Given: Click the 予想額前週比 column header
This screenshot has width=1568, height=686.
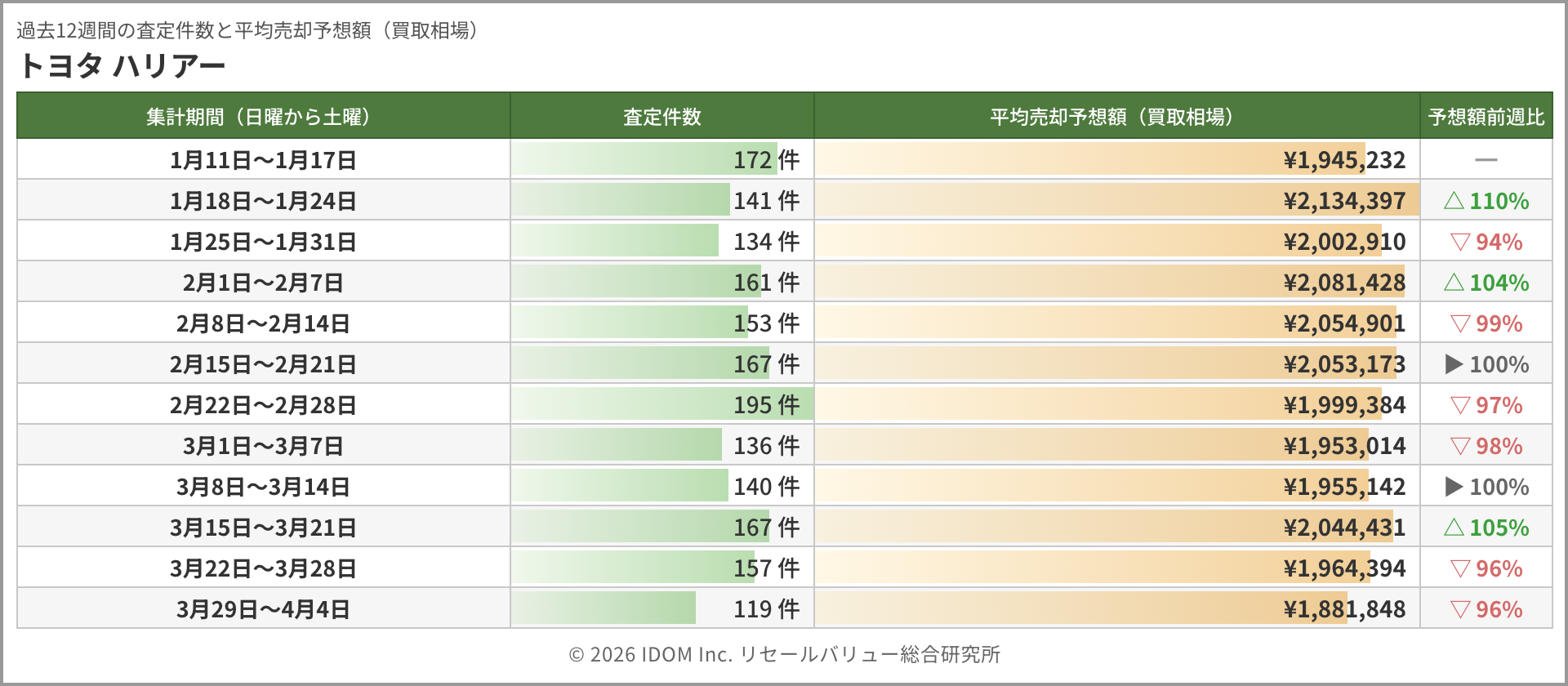Looking at the screenshot, I should point(1486,117).
